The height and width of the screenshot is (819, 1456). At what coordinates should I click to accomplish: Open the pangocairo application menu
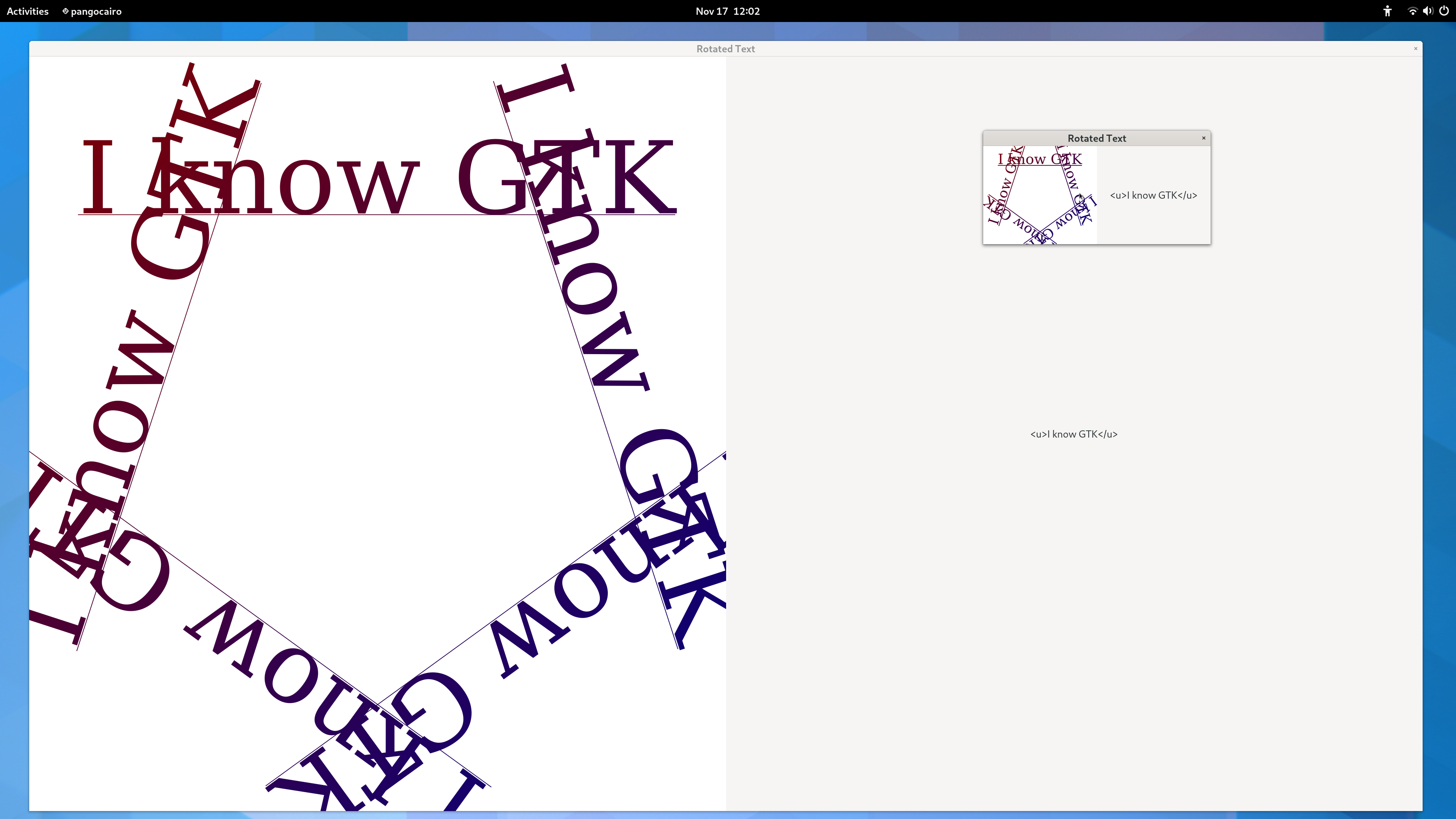(x=96, y=11)
